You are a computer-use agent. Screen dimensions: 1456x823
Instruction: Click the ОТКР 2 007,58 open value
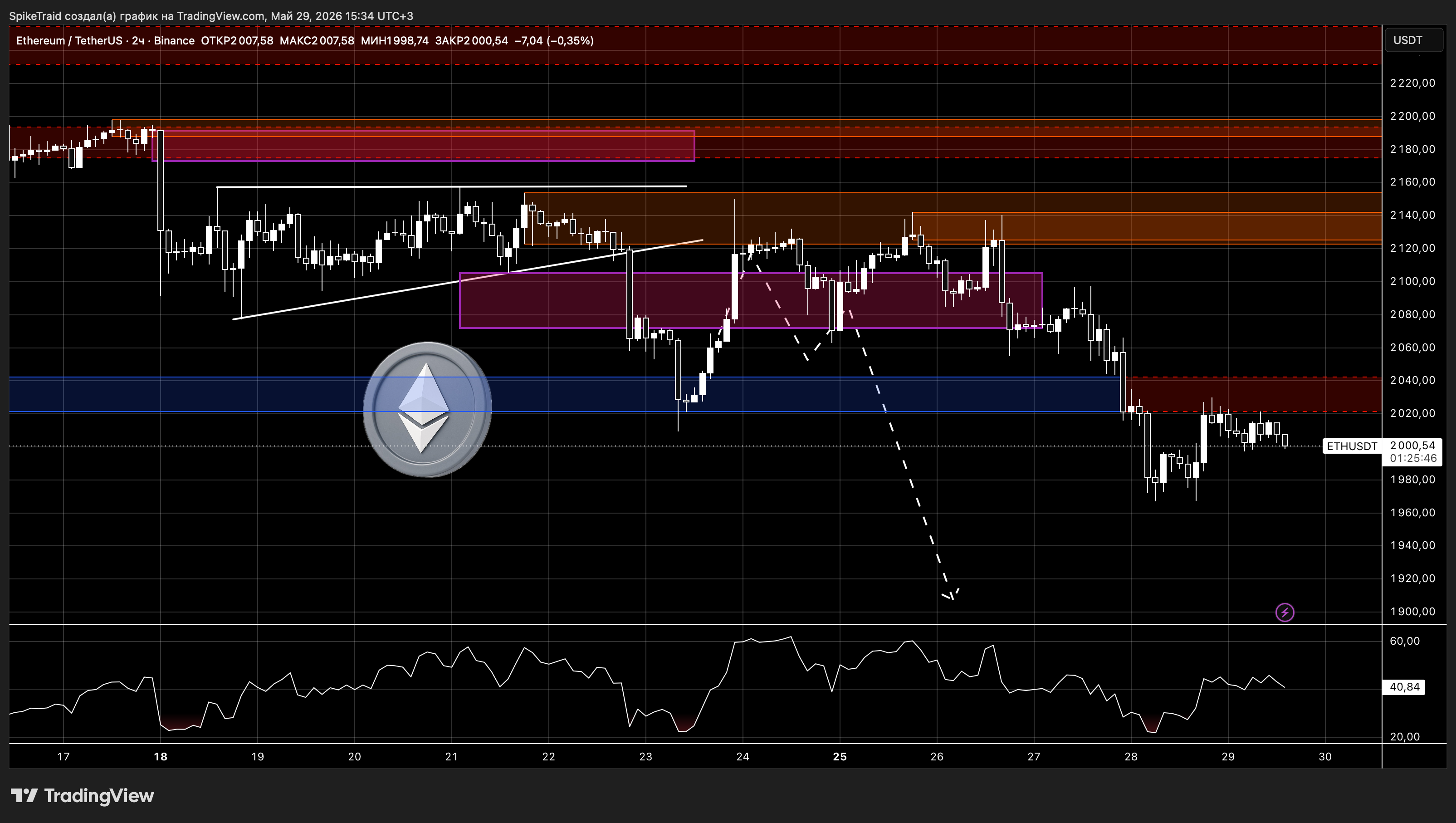(x=237, y=41)
